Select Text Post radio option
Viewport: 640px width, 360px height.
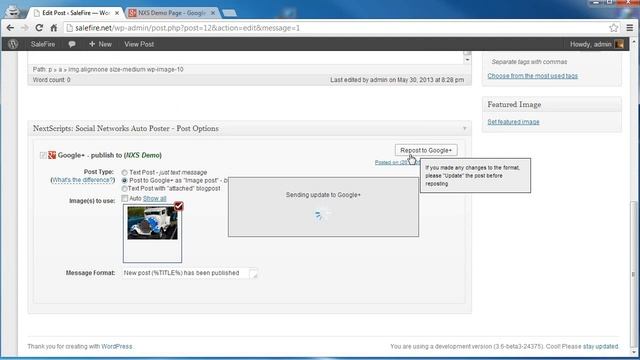tap(124, 173)
